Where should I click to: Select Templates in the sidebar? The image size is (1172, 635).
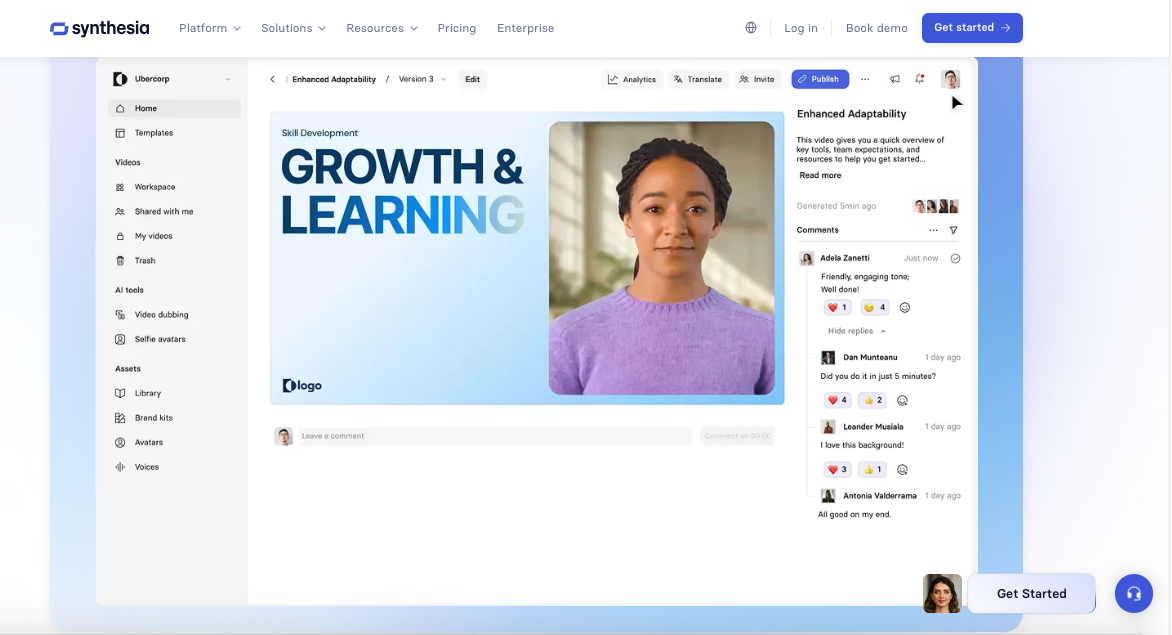pyautogui.click(x=154, y=133)
